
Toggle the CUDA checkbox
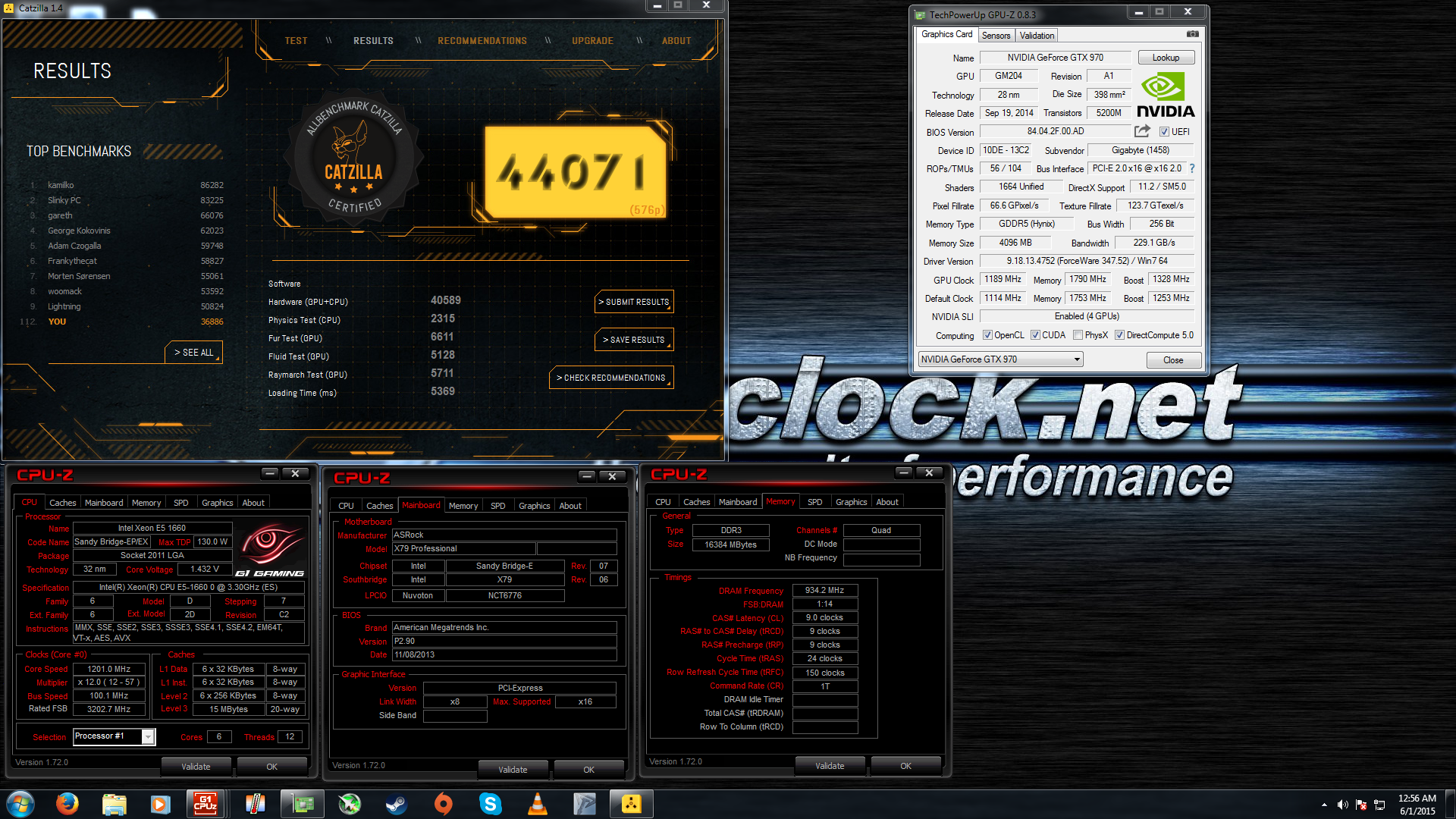click(x=1035, y=335)
